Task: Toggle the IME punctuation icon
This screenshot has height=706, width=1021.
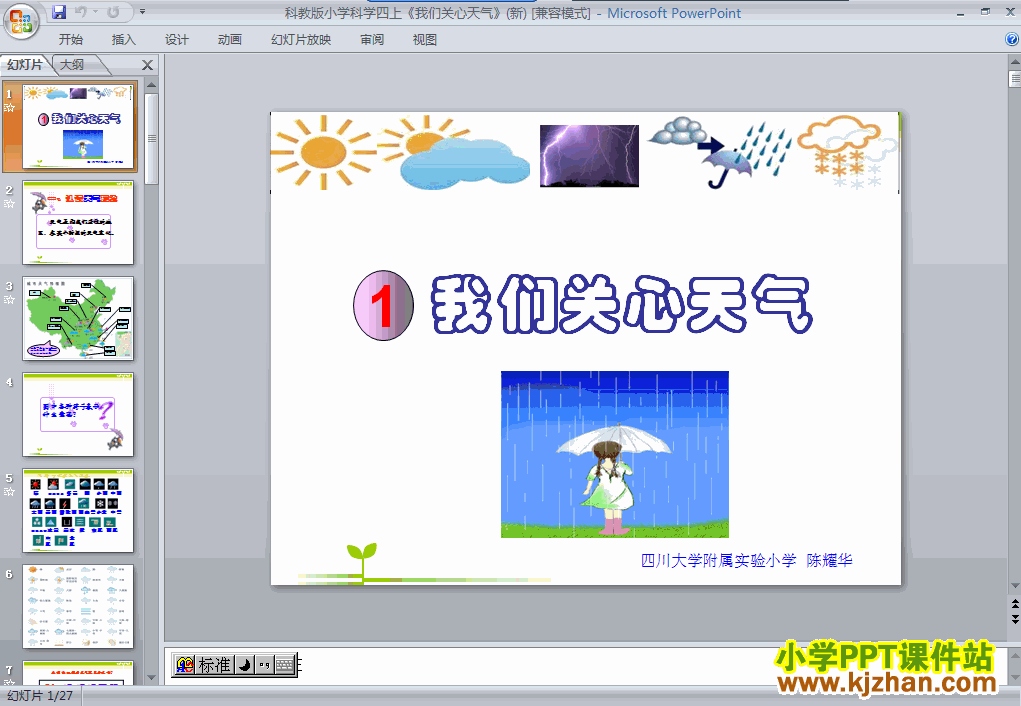Action: point(264,665)
